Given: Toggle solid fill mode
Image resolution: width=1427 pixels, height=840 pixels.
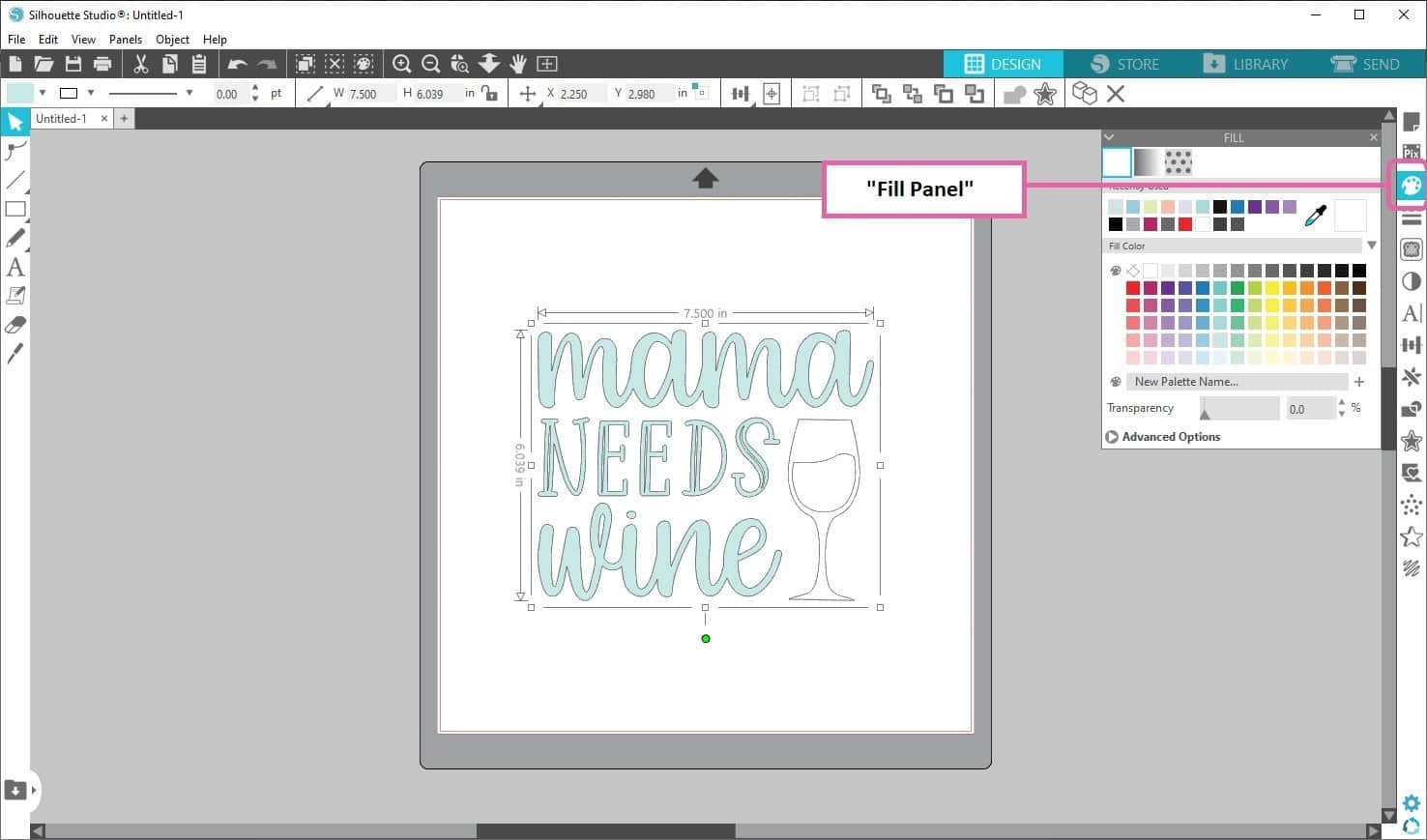Looking at the screenshot, I should coord(1116,161).
